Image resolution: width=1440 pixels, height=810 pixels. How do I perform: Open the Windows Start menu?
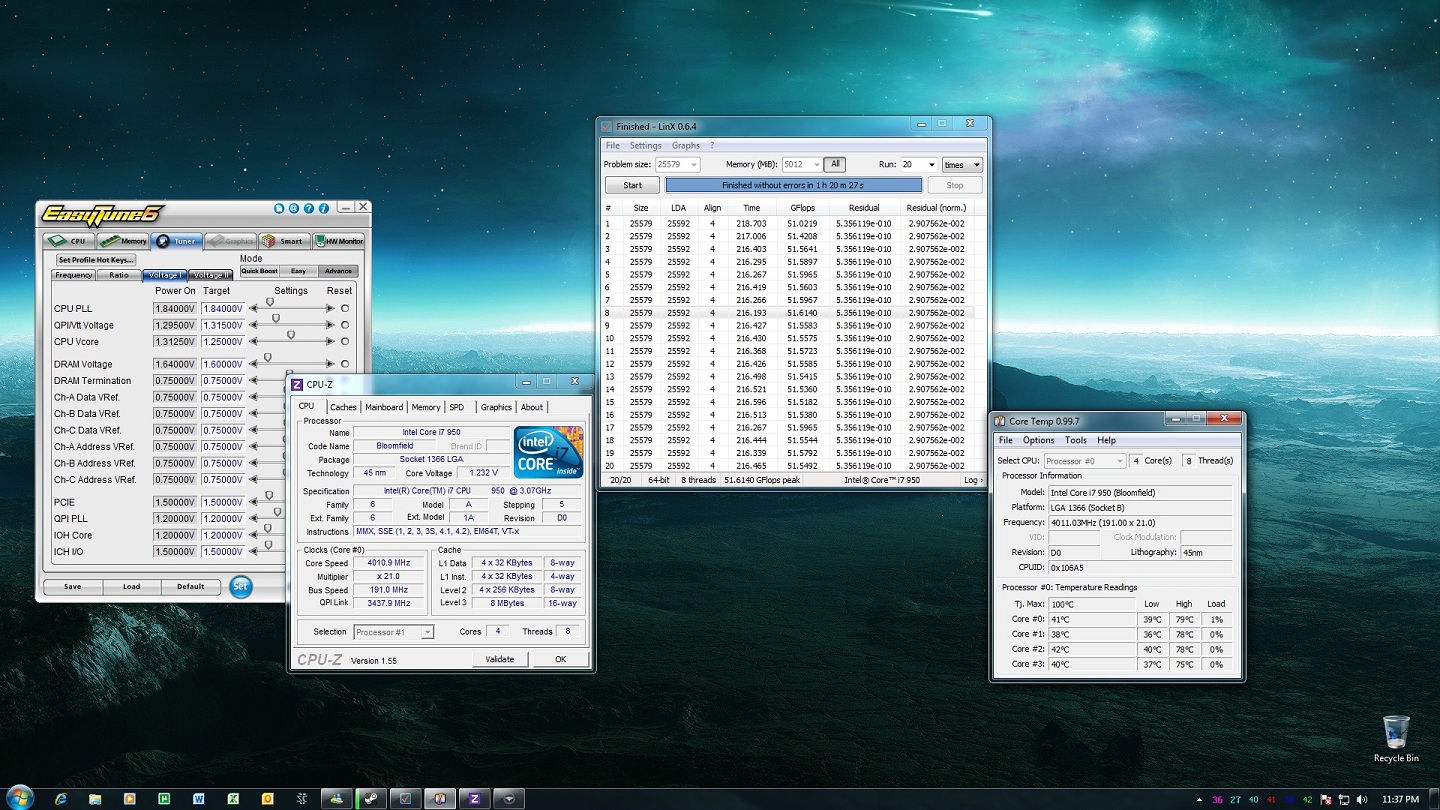tap(19, 797)
